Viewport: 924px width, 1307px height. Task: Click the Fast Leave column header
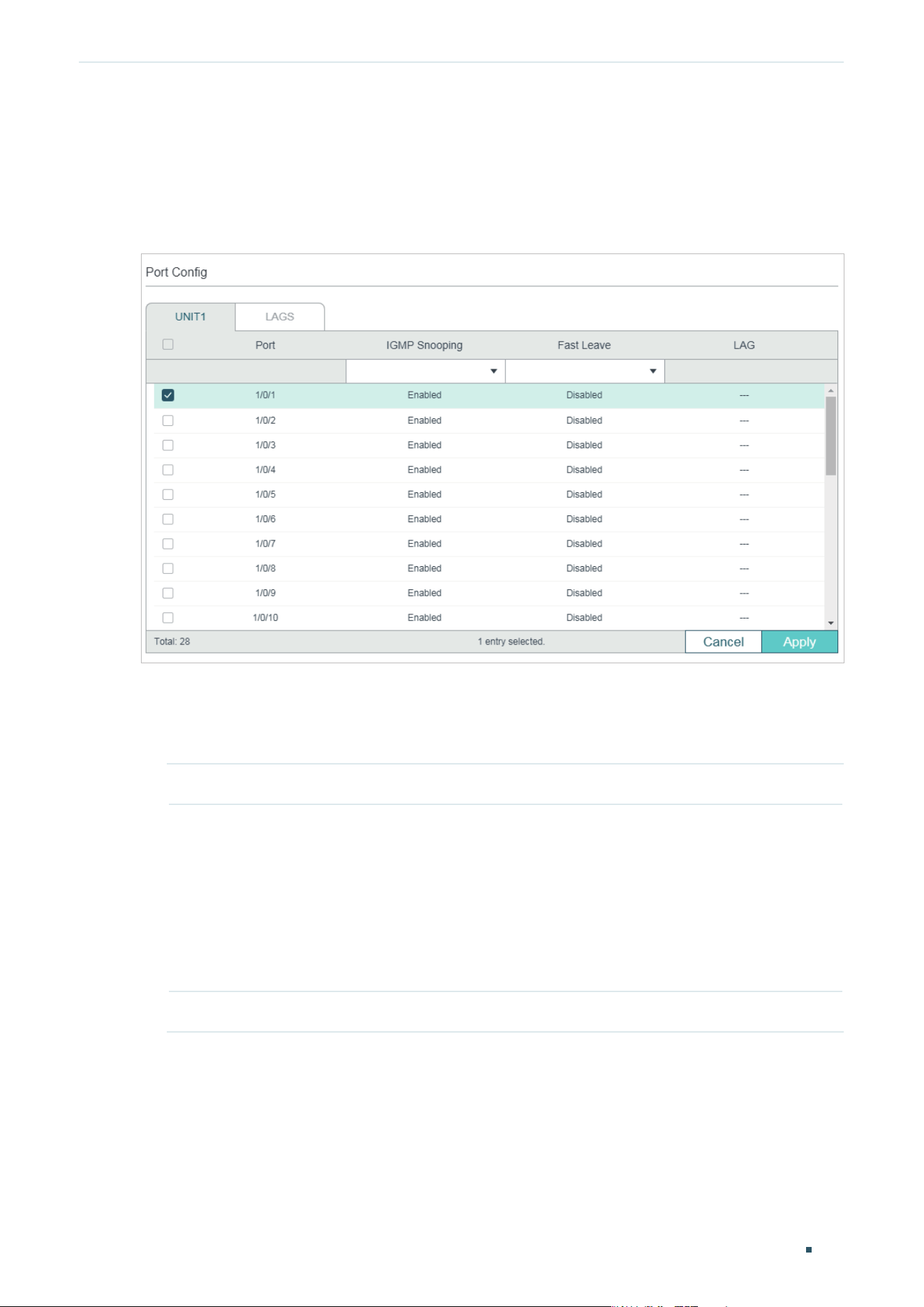[584, 345]
